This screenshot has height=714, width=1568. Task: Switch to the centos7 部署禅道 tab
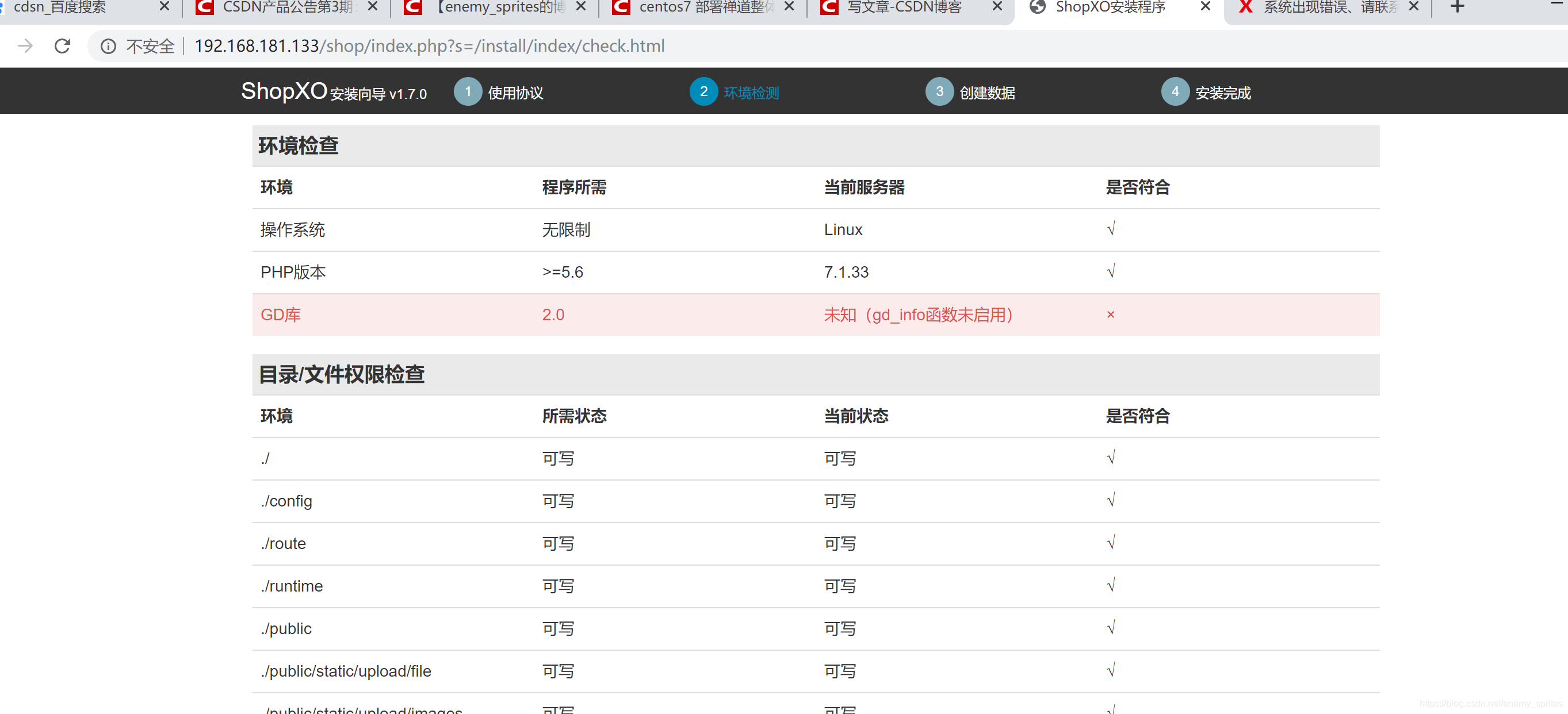tap(703, 7)
